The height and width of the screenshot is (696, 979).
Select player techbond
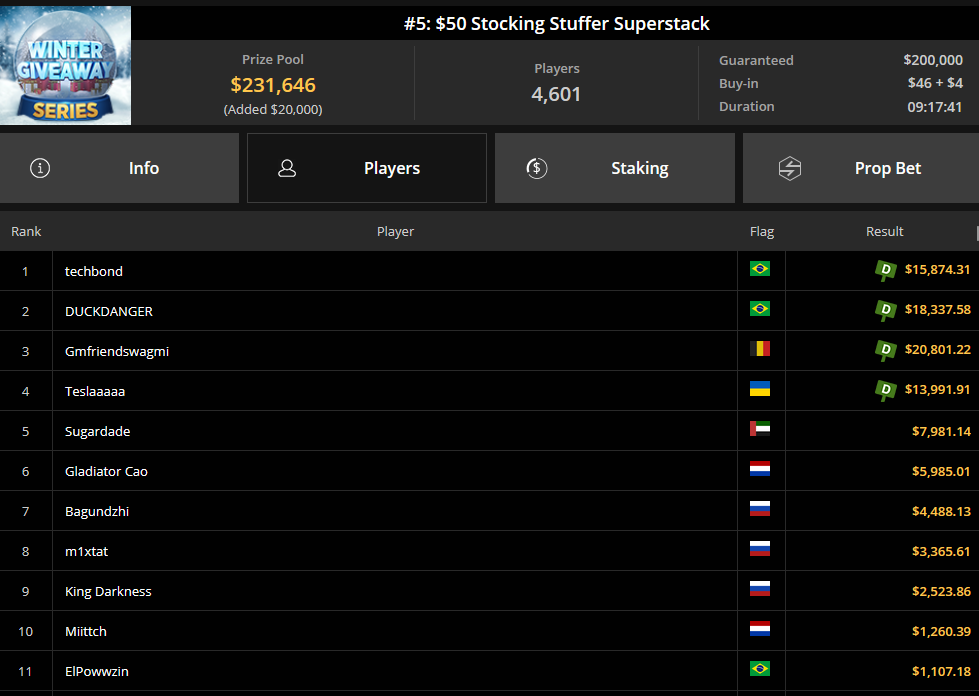(x=94, y=272)
